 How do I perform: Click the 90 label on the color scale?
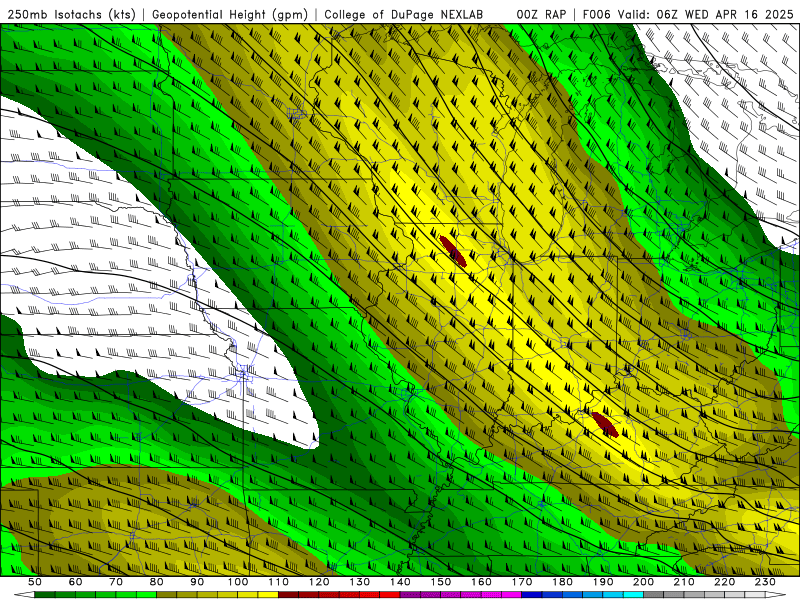(x=197, y=582)
